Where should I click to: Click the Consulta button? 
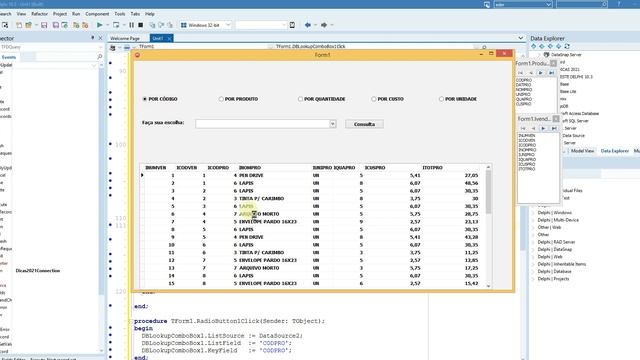pyautogui.click(x=364, y=124)
